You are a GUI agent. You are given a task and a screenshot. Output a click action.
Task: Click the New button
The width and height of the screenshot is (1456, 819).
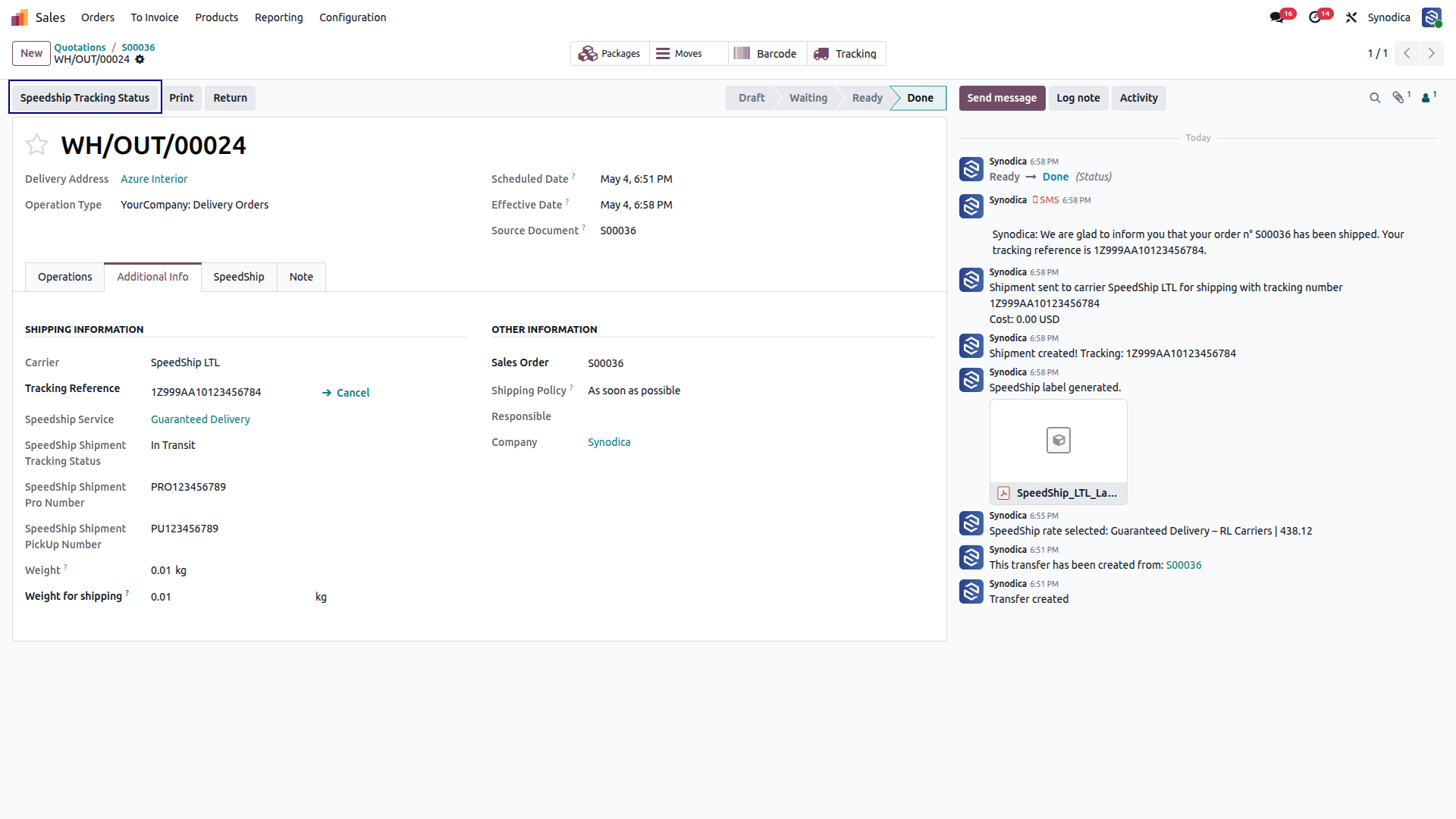tap(31, 53)
